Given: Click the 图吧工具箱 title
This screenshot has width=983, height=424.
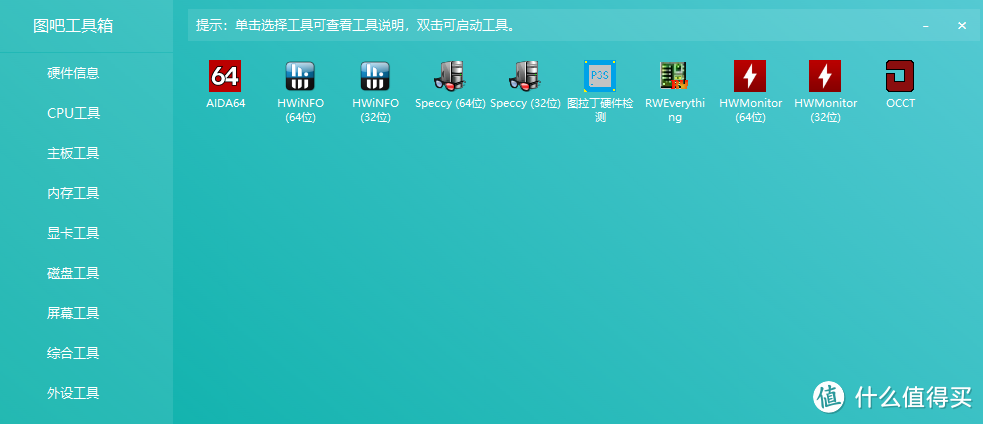Looking at the screenshot, I should [x=73, y=26].
